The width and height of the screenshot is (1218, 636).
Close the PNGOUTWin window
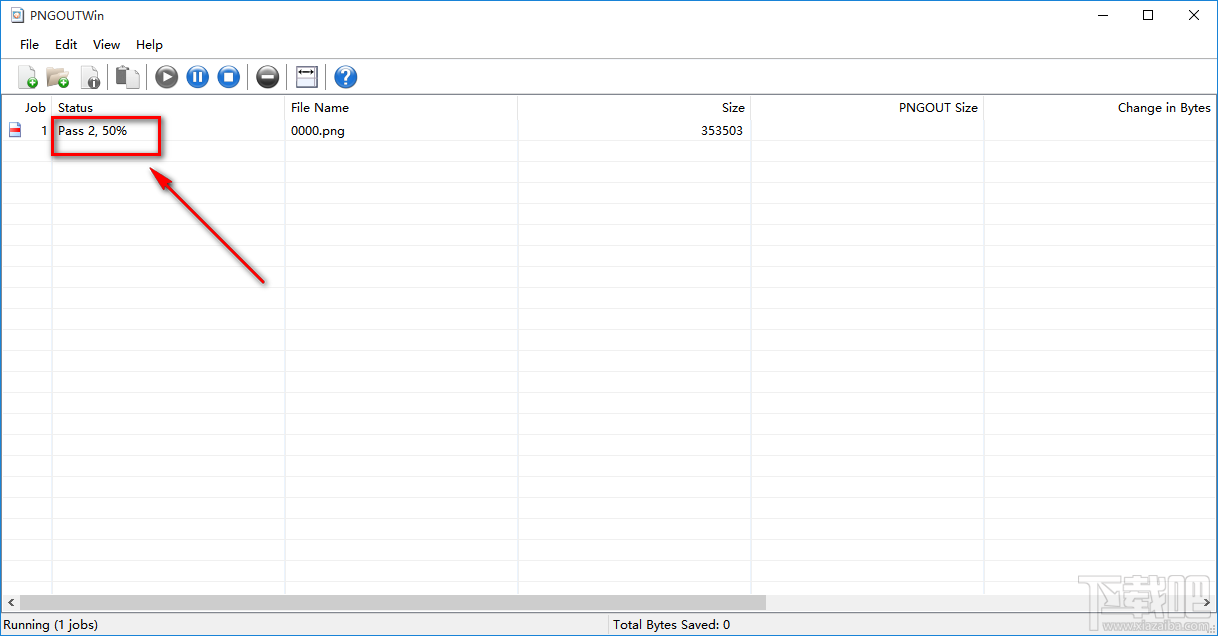pyautogui.click(x=1194, y=15)
